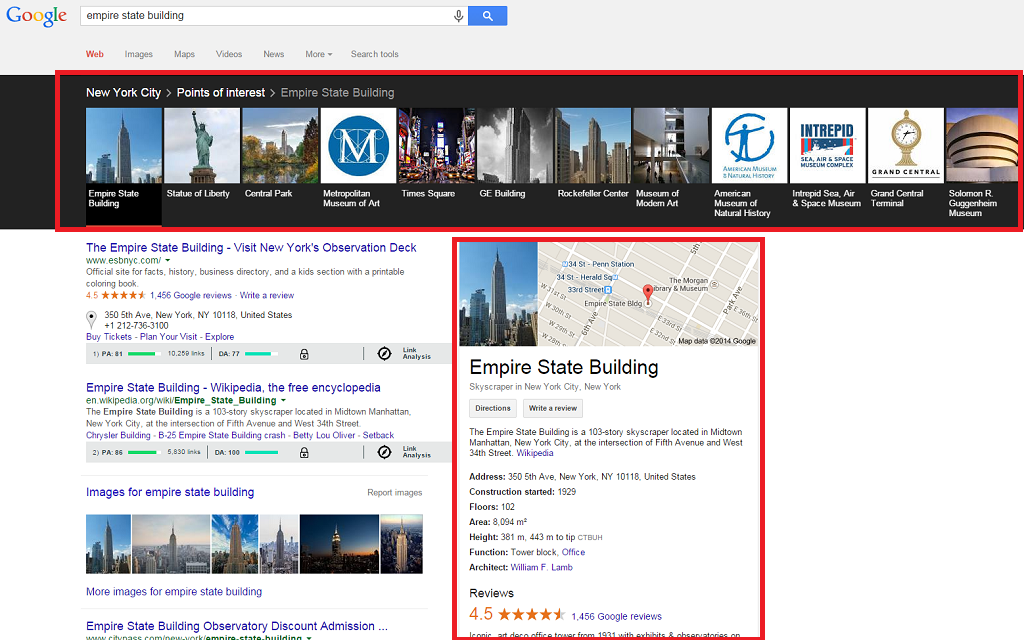Viewport: 1024px width, 640px height.
Task: Select Statue of Liberty carousel thumbnail
Action: pyautogui.click(x=202, y=146)
